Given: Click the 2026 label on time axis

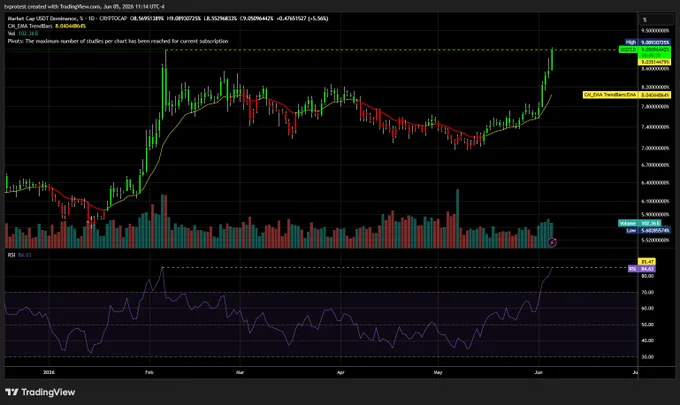Looking at the screenshot, I should pyautogui.click(x=49, y=372).
